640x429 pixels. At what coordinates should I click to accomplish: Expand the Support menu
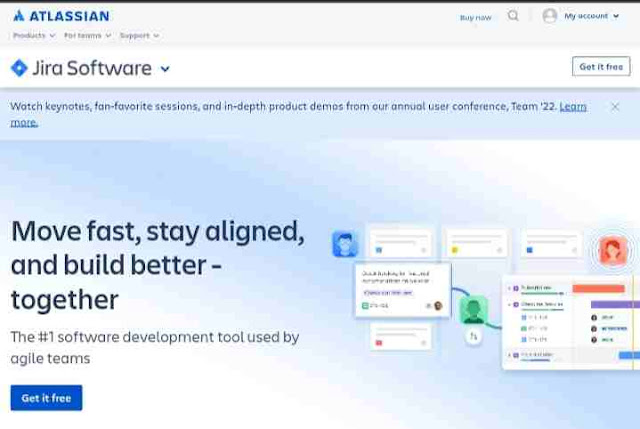click(x=139, y=36)
